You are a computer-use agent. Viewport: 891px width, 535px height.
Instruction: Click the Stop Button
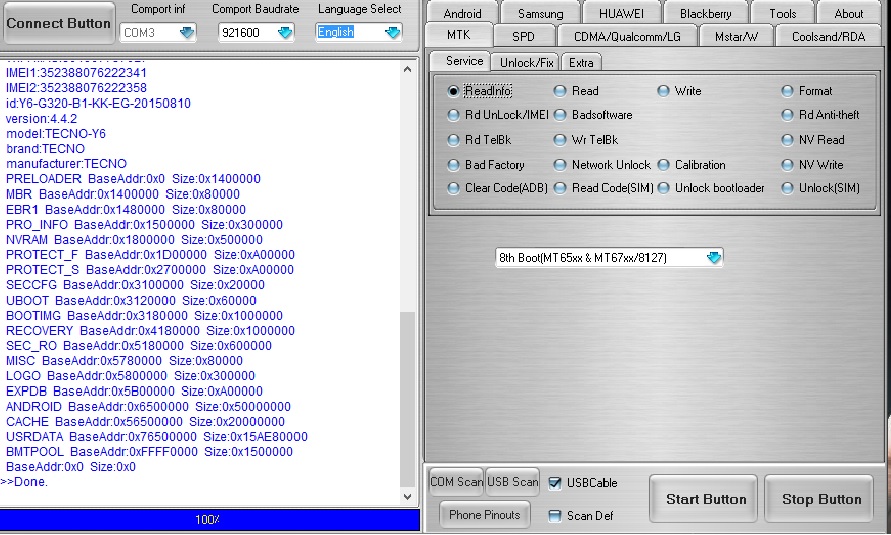pyautogui.click(x=819, y=499)
